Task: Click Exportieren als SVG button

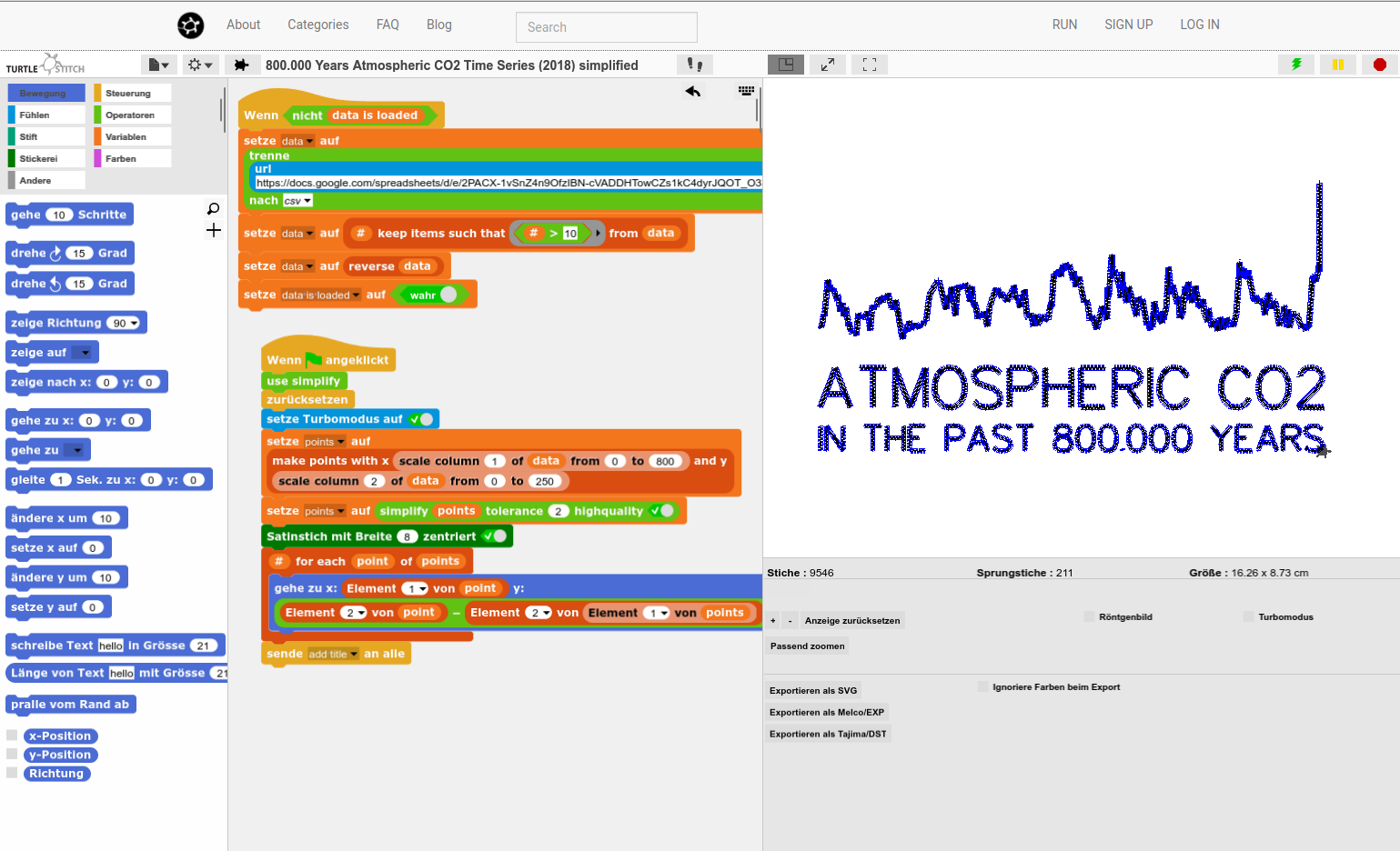Action: 813,690
